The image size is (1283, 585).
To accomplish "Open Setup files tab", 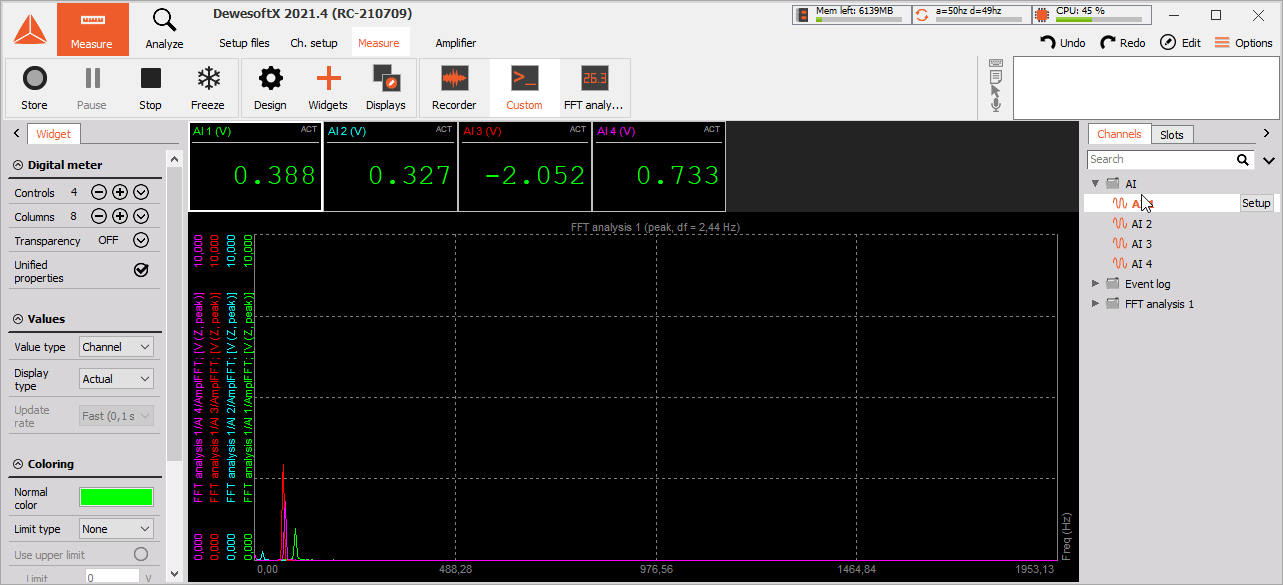I will (x=245, y=43).
